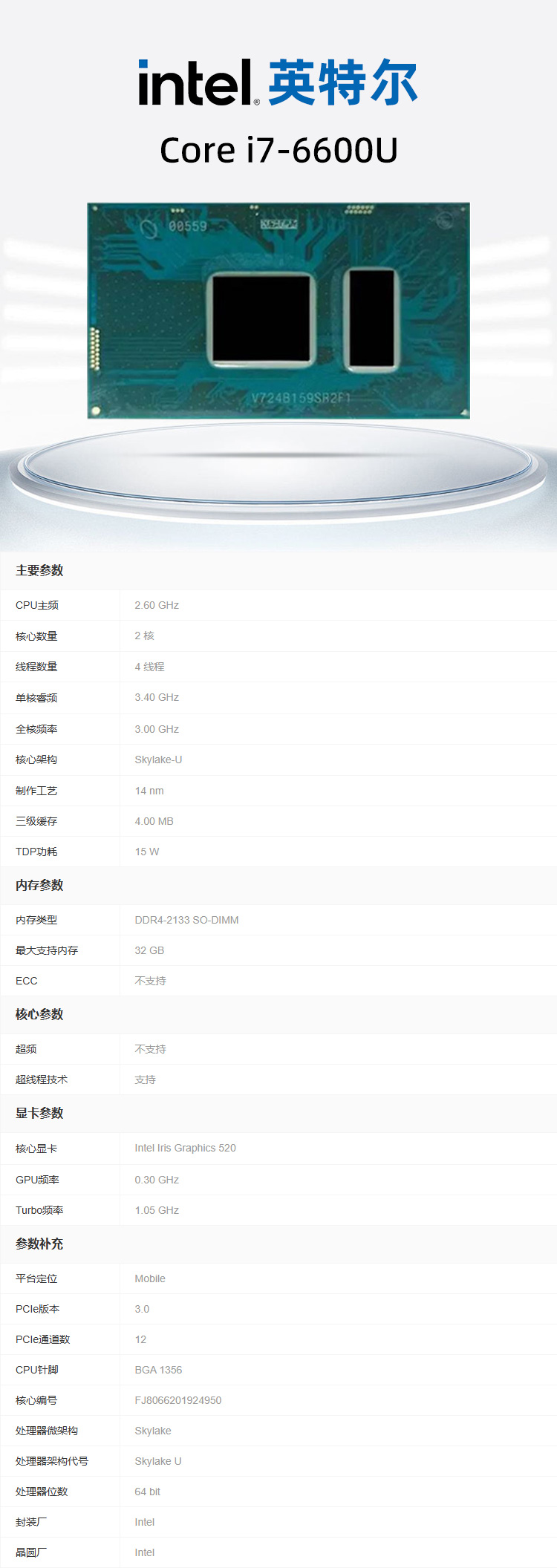Viewport: 557px width, 1568px height.
Task: Select the 3.0 PCIe version value
Action: 142,1309
